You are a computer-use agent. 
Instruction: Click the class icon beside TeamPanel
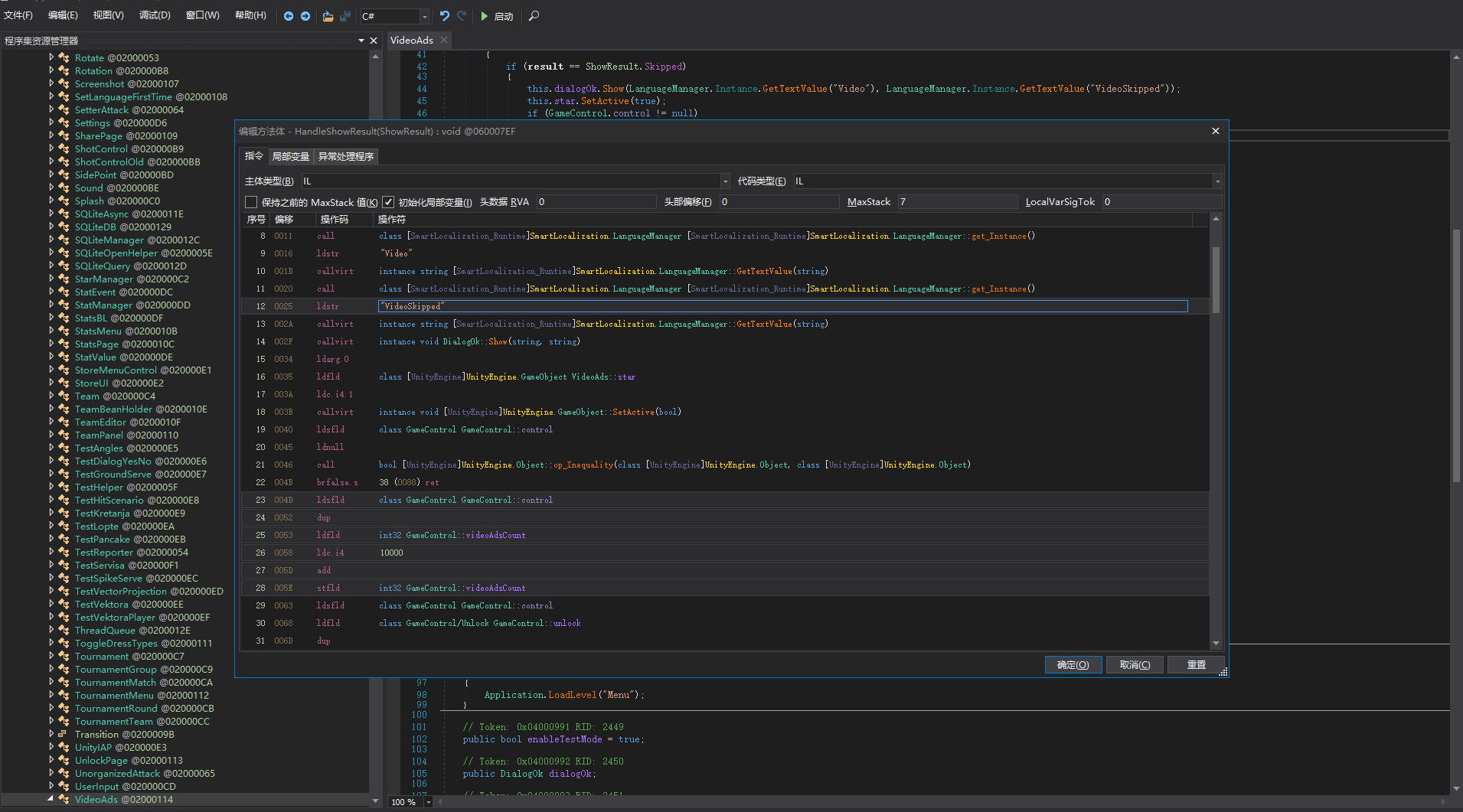coord(64,435)
